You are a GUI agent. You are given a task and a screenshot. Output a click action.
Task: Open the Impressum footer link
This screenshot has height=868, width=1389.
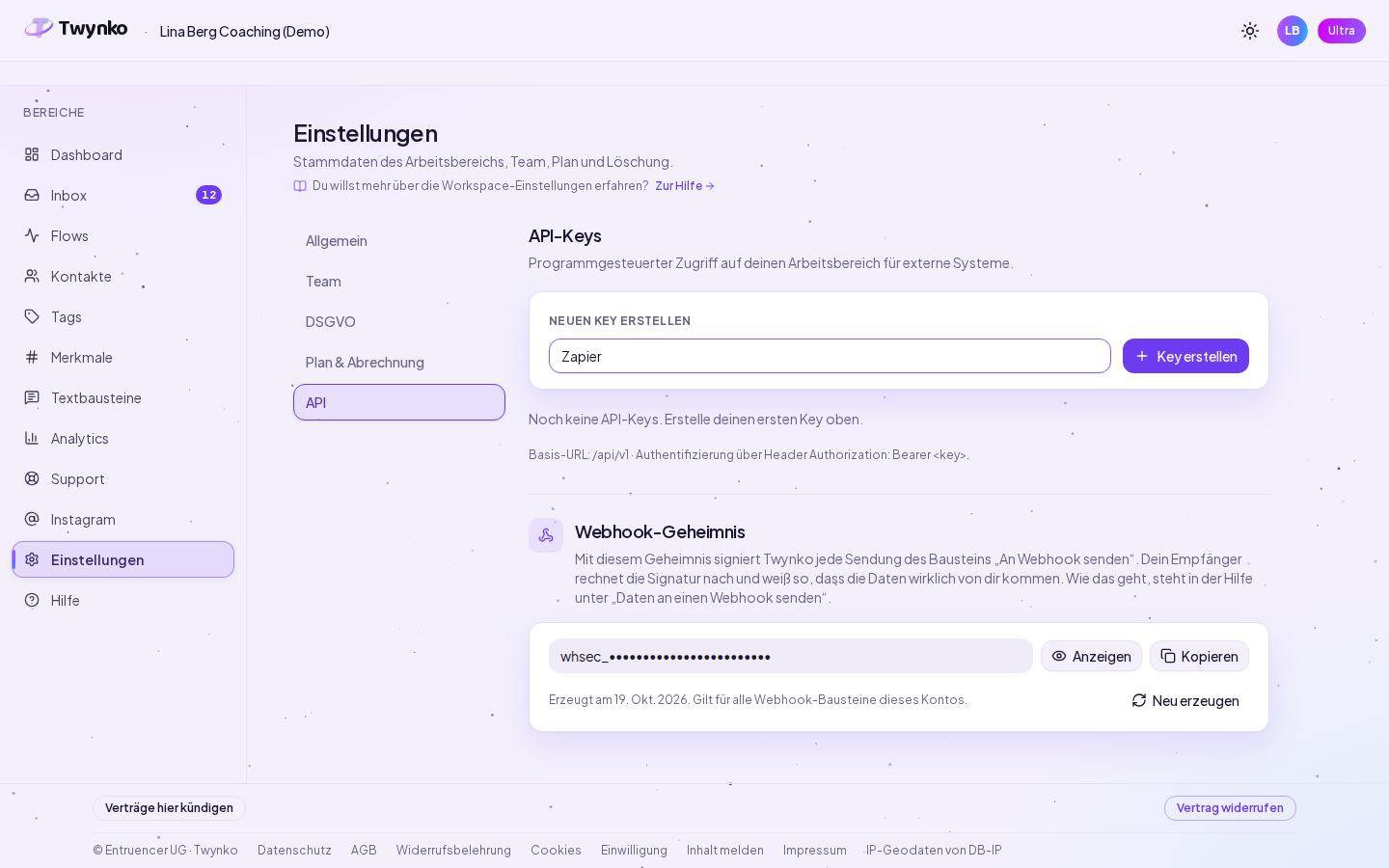point(815,850)
